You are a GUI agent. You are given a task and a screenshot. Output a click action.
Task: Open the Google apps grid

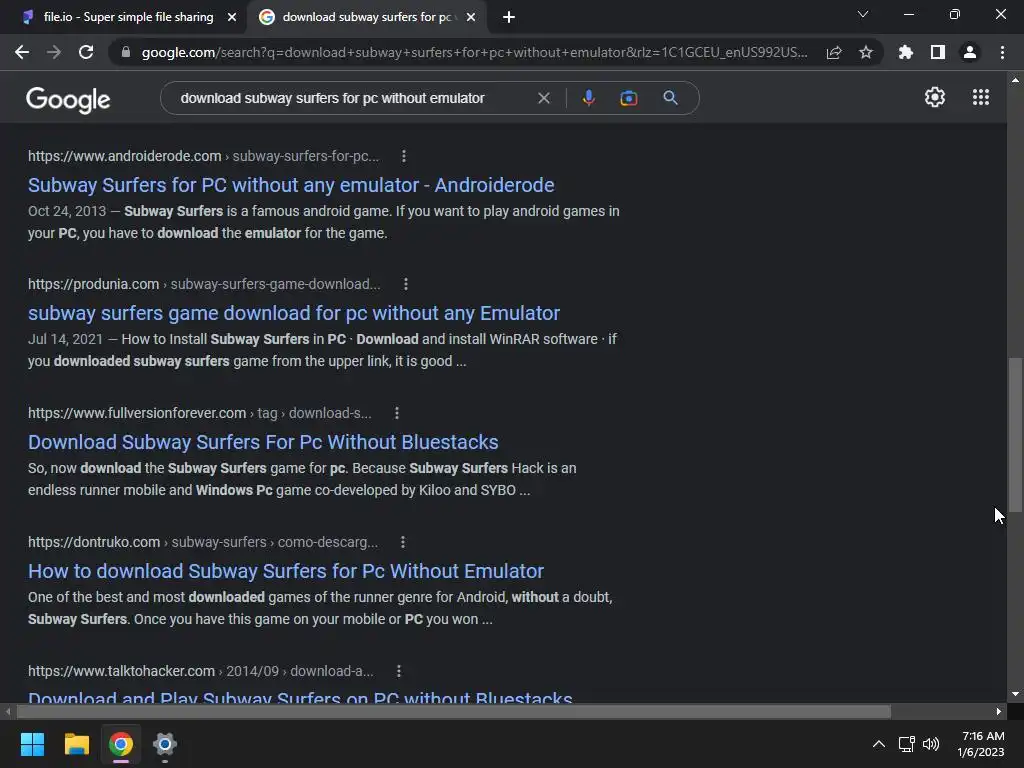[980, 97]
